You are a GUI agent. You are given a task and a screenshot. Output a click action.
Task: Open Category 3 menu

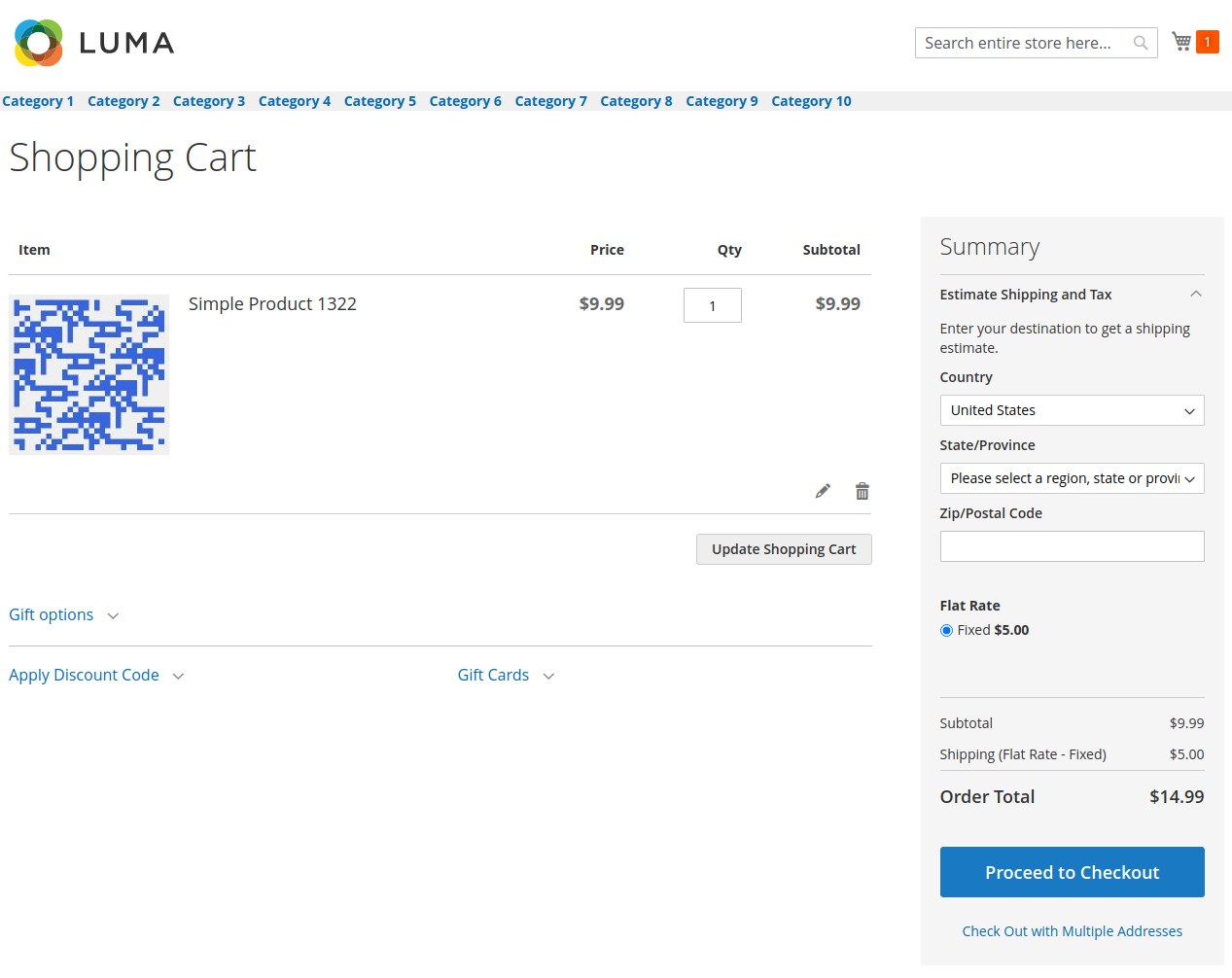(209, 101)
